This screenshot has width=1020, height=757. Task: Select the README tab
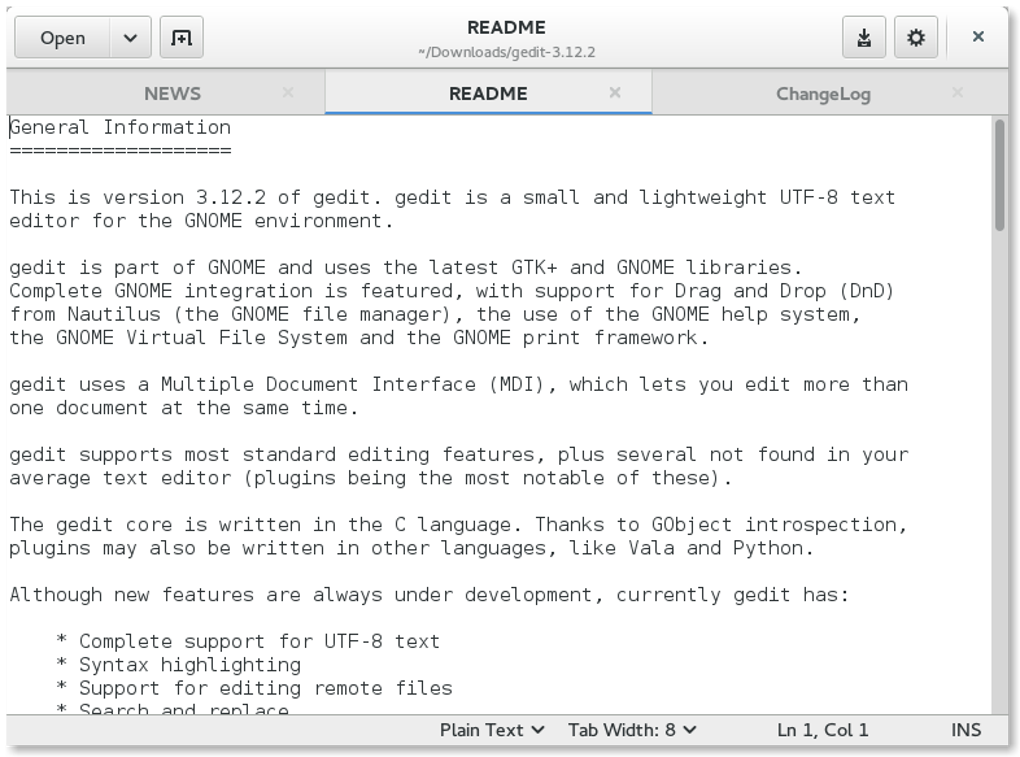[x=488, y=93]
